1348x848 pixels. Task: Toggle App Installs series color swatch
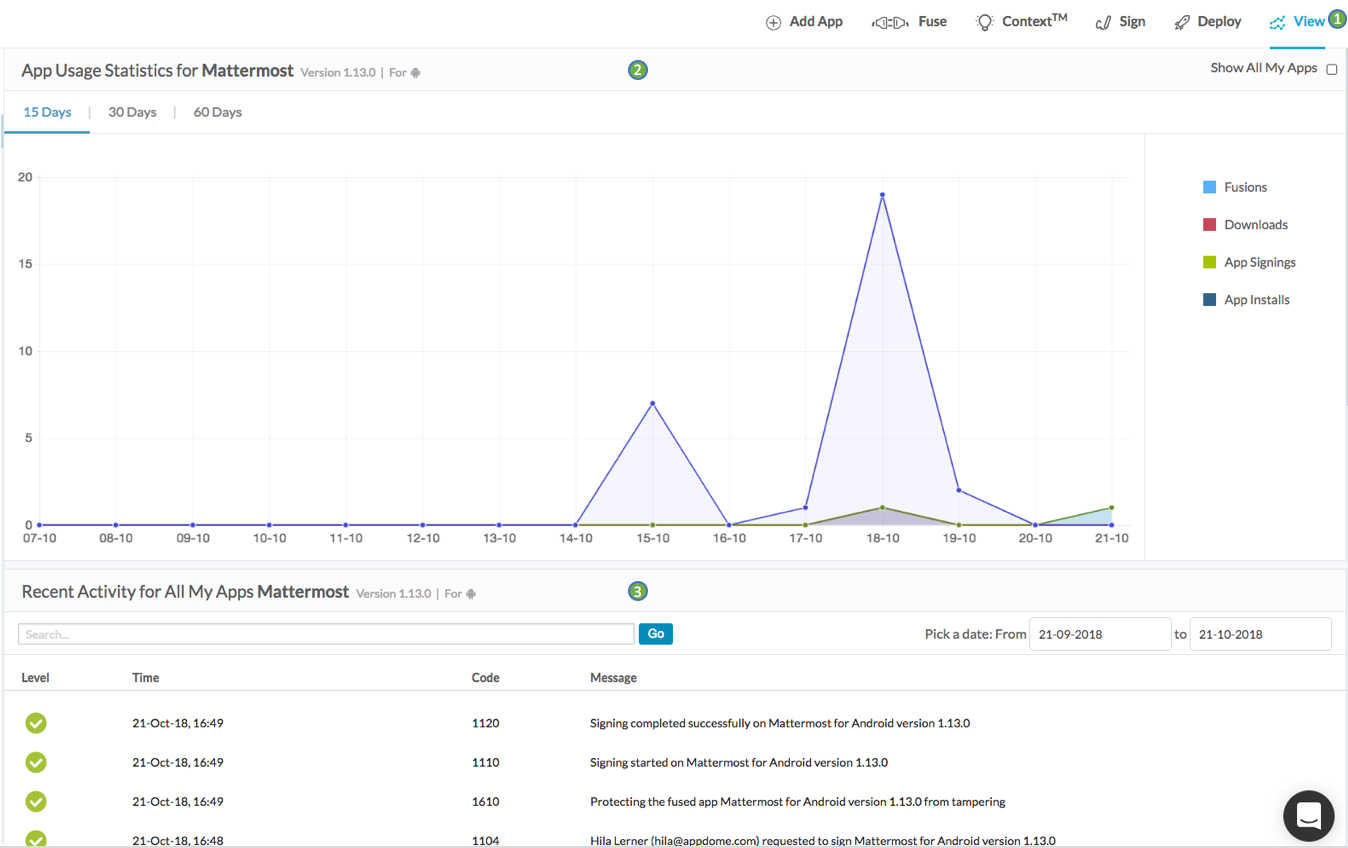point(1210,300)
